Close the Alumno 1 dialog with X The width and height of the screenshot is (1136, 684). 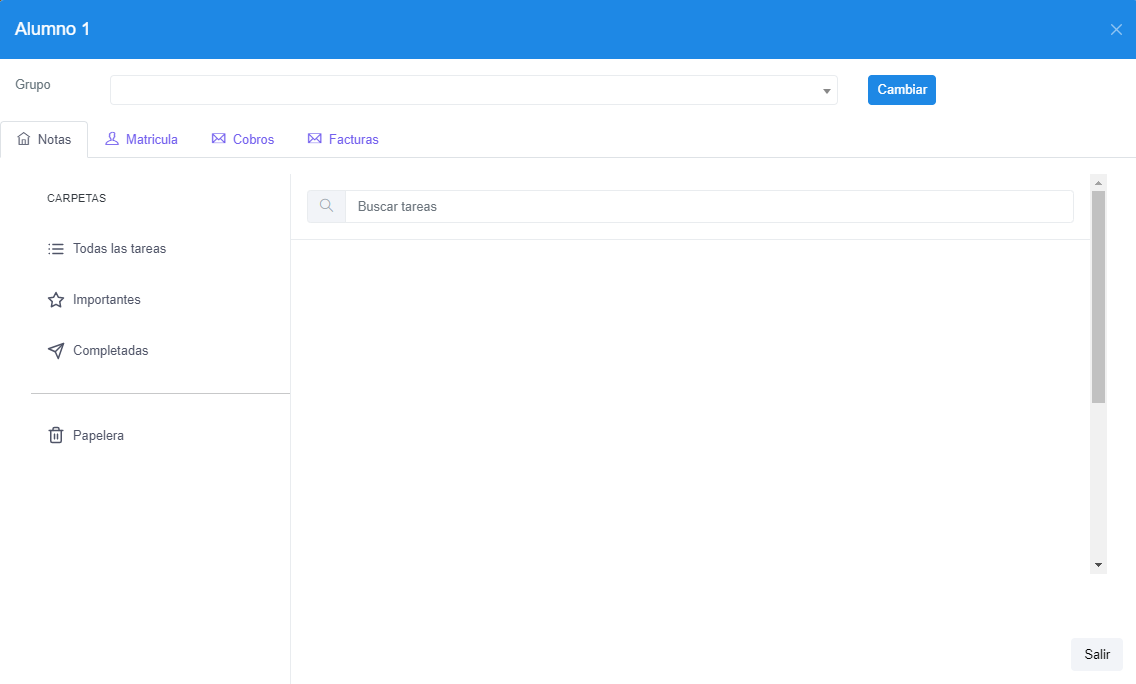coord(1116,30)
